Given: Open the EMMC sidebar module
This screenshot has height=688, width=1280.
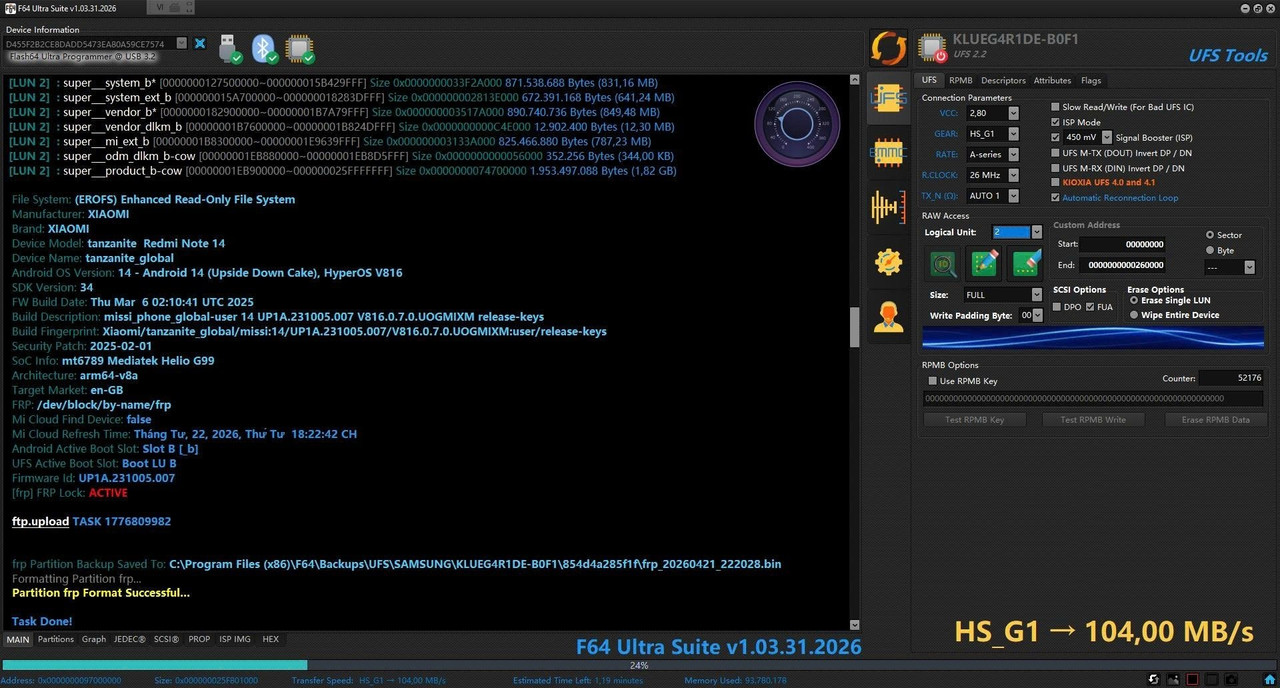Looking at the screenshot, I should tap(888, 152).
